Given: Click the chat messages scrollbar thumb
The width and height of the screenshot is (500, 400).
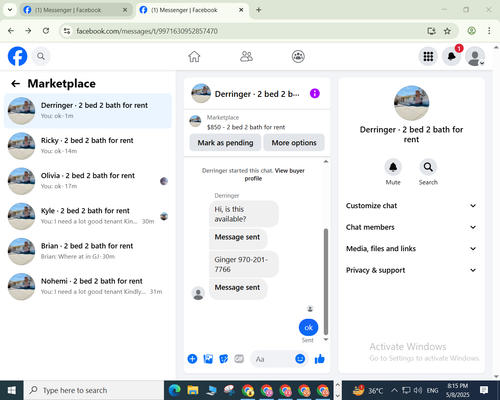Looking at the screenshot, I should pos(326,282).
